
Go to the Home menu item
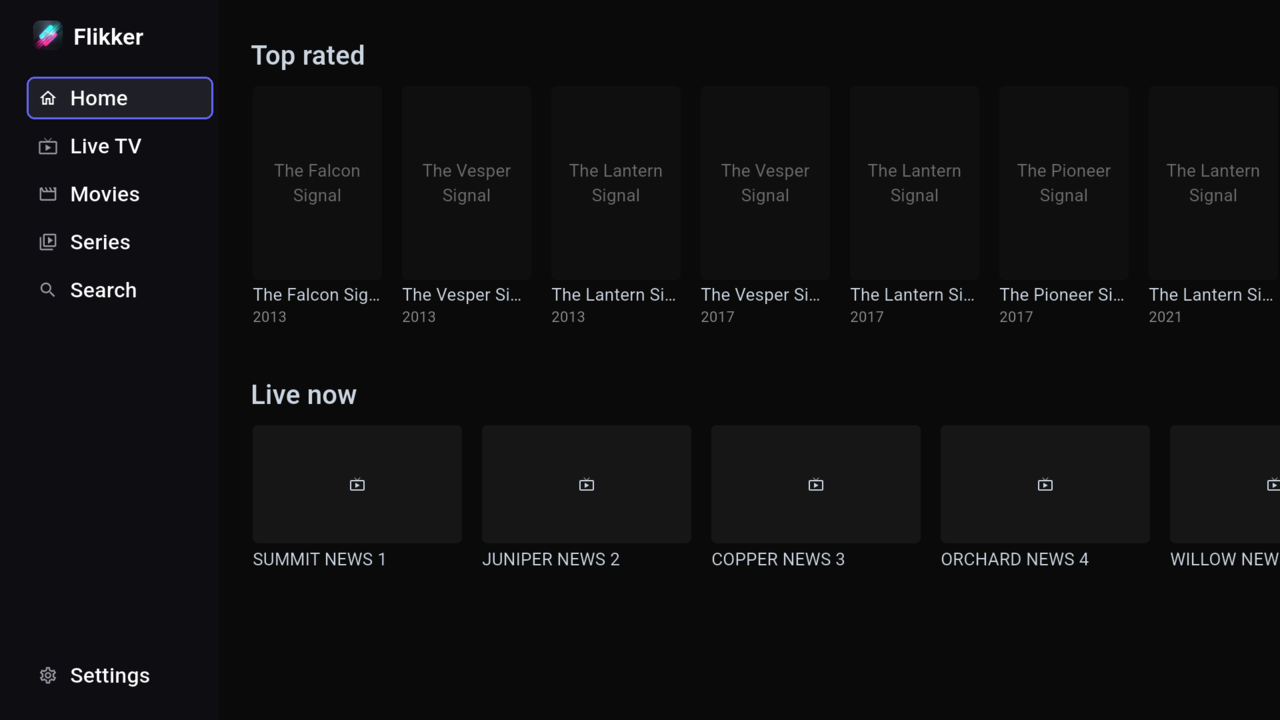click(120, 98)
